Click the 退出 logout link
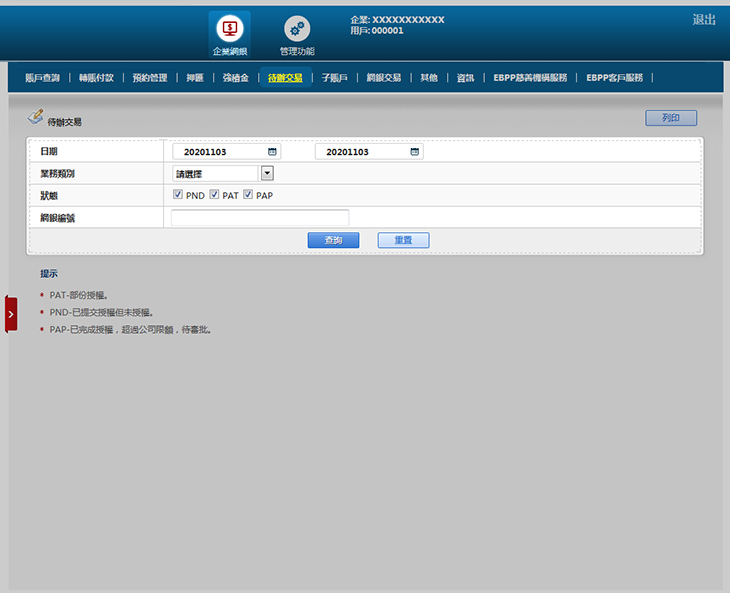The image size is (730, 593). [704, 20]
